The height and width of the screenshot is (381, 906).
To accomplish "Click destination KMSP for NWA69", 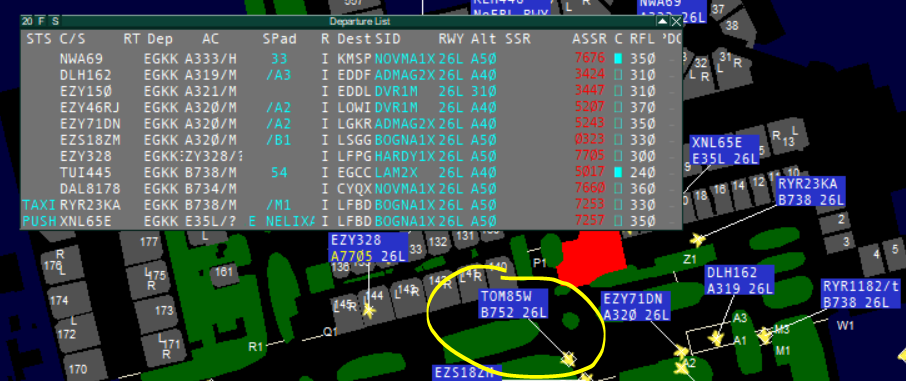I will point(355,58).
